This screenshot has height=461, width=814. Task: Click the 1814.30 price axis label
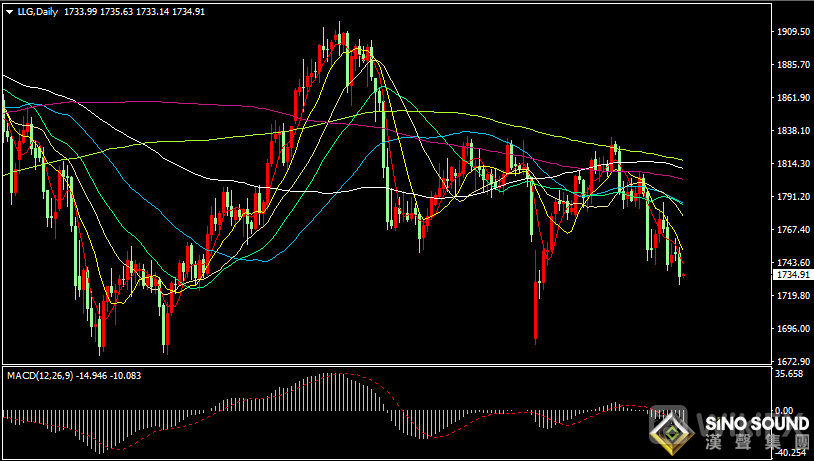click(x=792, y=164)
